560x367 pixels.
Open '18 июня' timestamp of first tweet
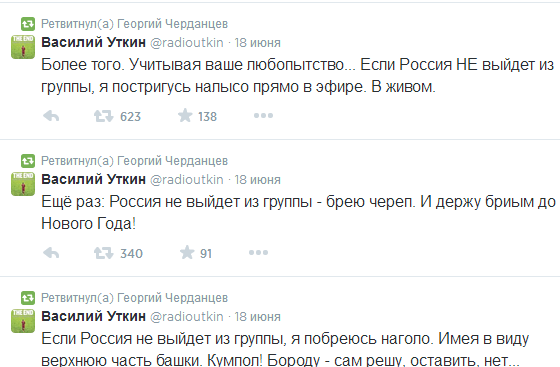click(258, 42)
